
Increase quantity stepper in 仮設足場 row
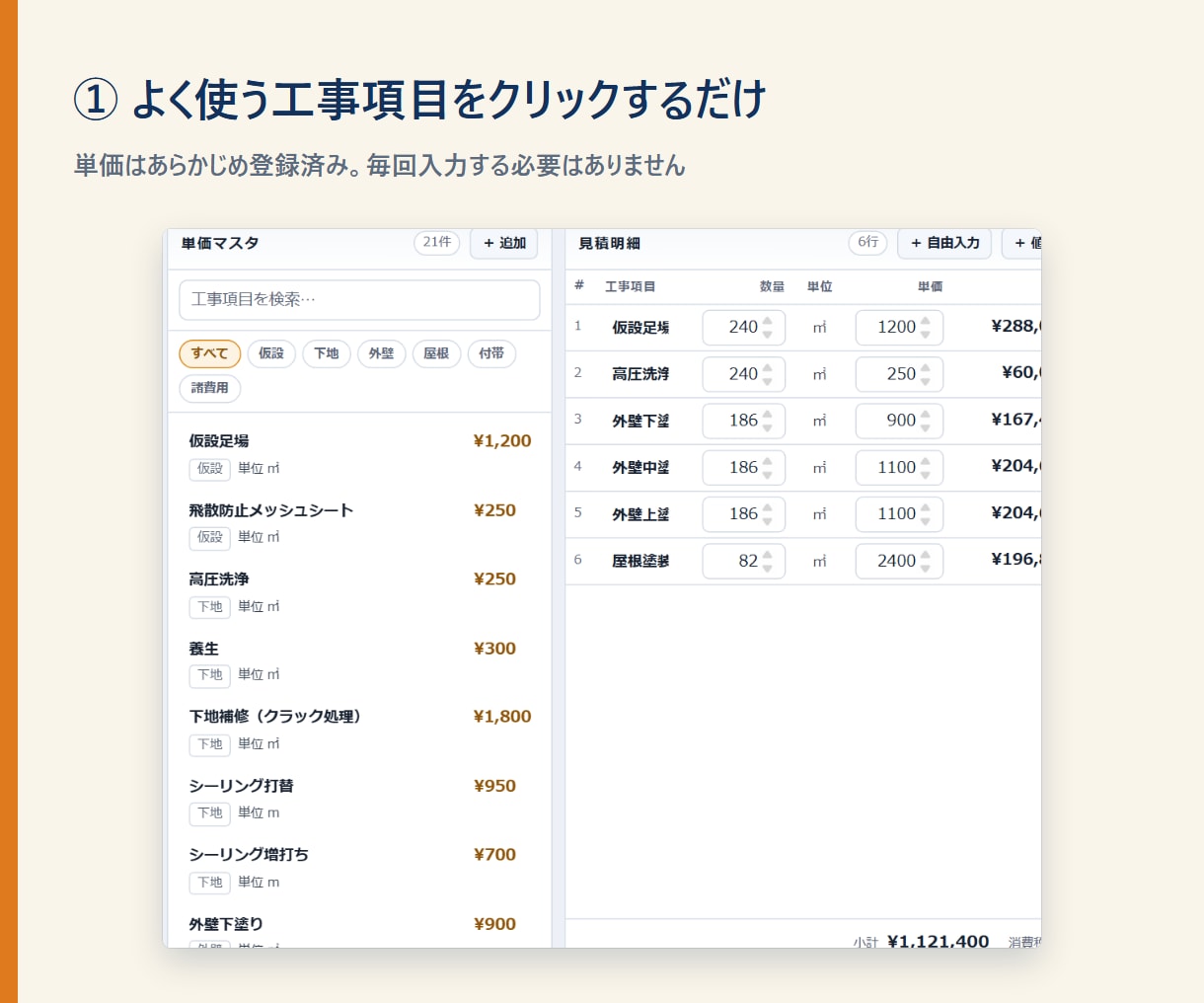pyautogui.click(x=768, y=321)
